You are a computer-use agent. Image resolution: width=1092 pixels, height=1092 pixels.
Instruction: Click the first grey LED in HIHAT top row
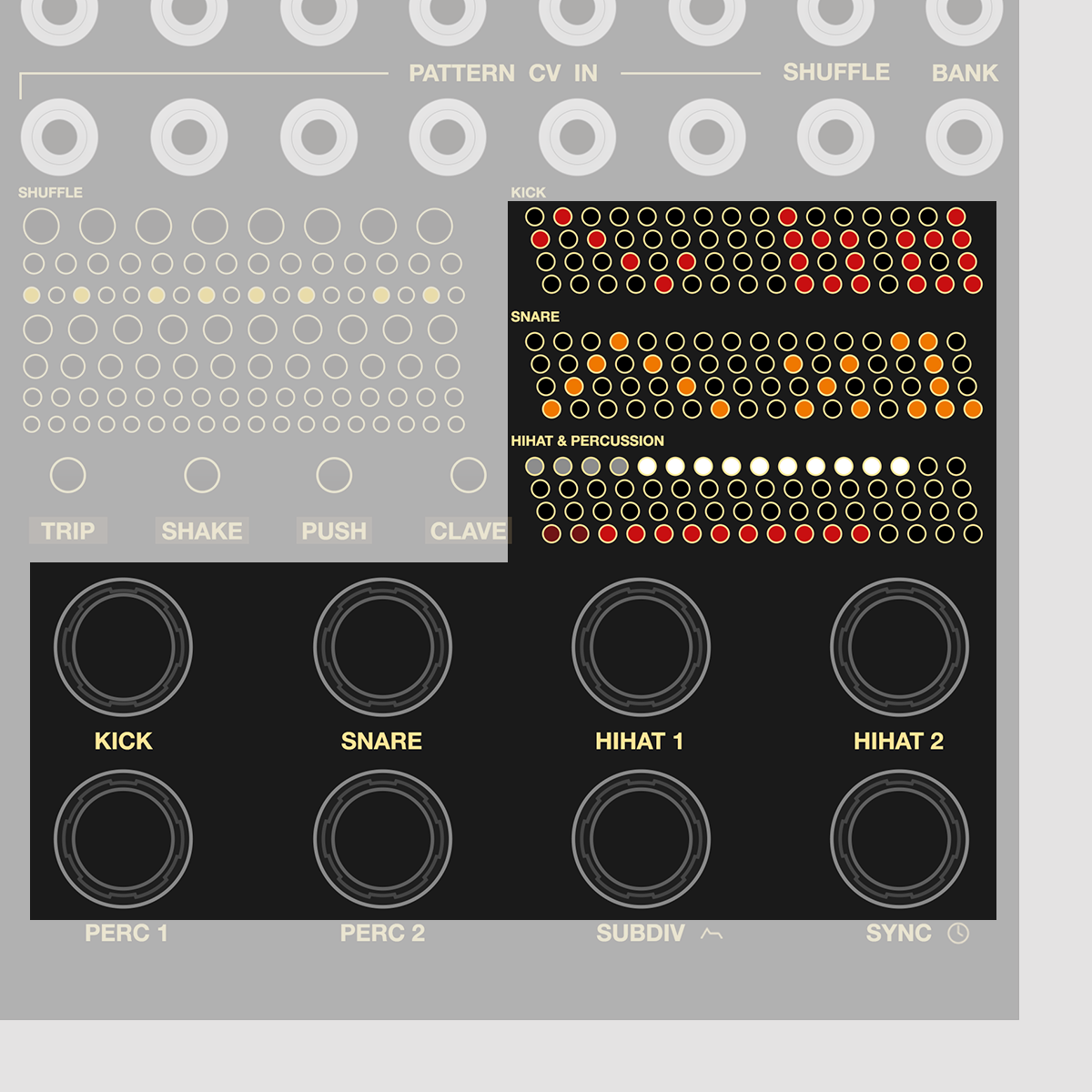coord(535,466)
